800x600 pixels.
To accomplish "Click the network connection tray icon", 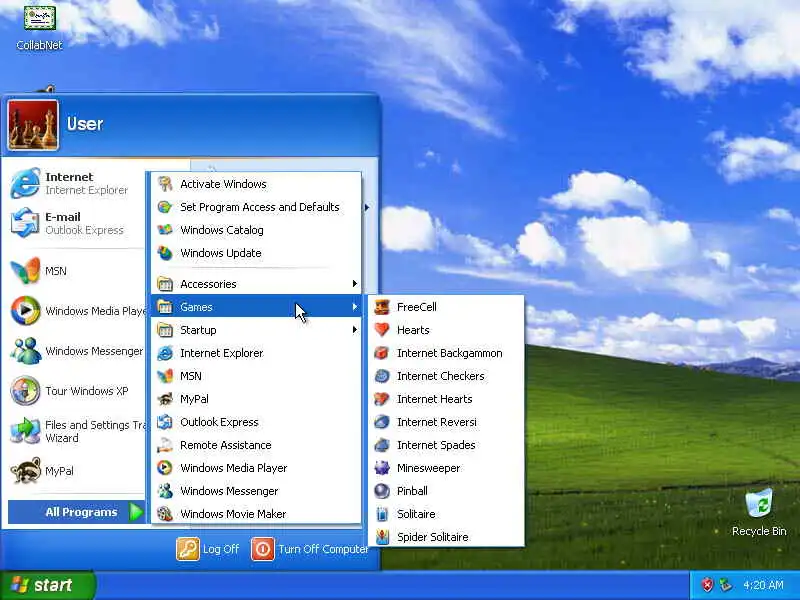I will point(725,585).
